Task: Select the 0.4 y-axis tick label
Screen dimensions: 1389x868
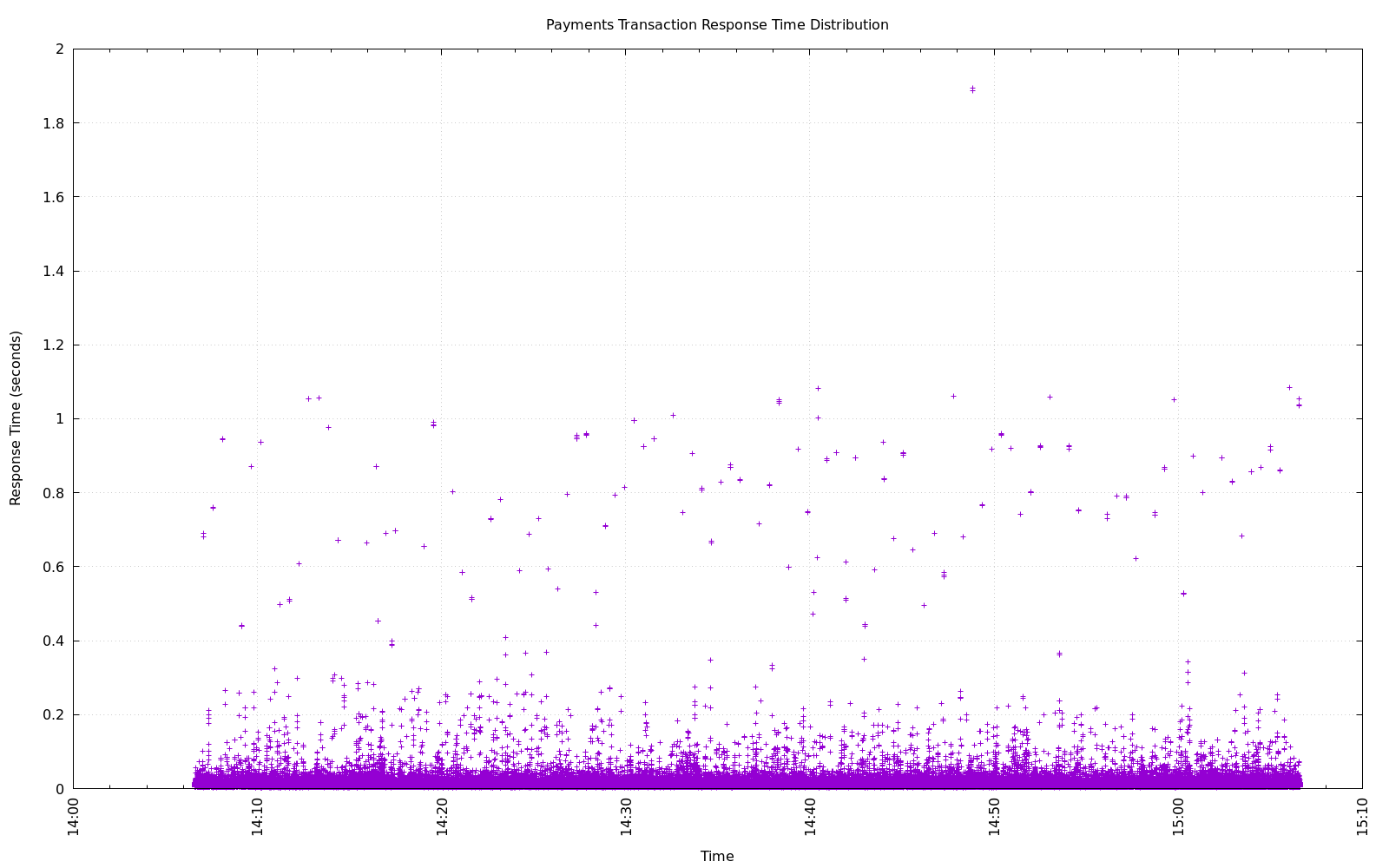Action: coord(54,641)
